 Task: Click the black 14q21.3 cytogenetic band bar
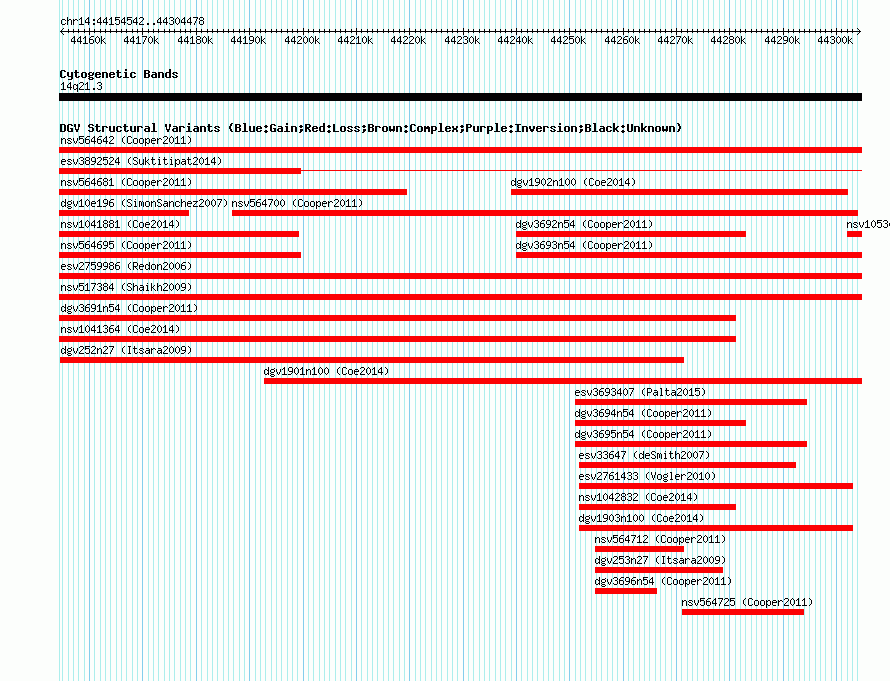tap(460, 97)
